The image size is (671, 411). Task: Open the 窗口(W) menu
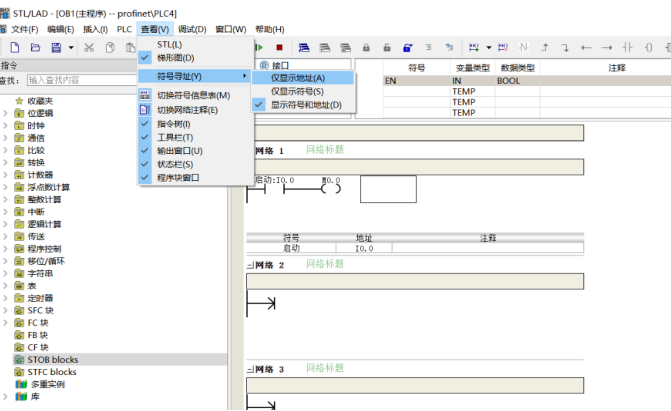click(x=231, y=29)
